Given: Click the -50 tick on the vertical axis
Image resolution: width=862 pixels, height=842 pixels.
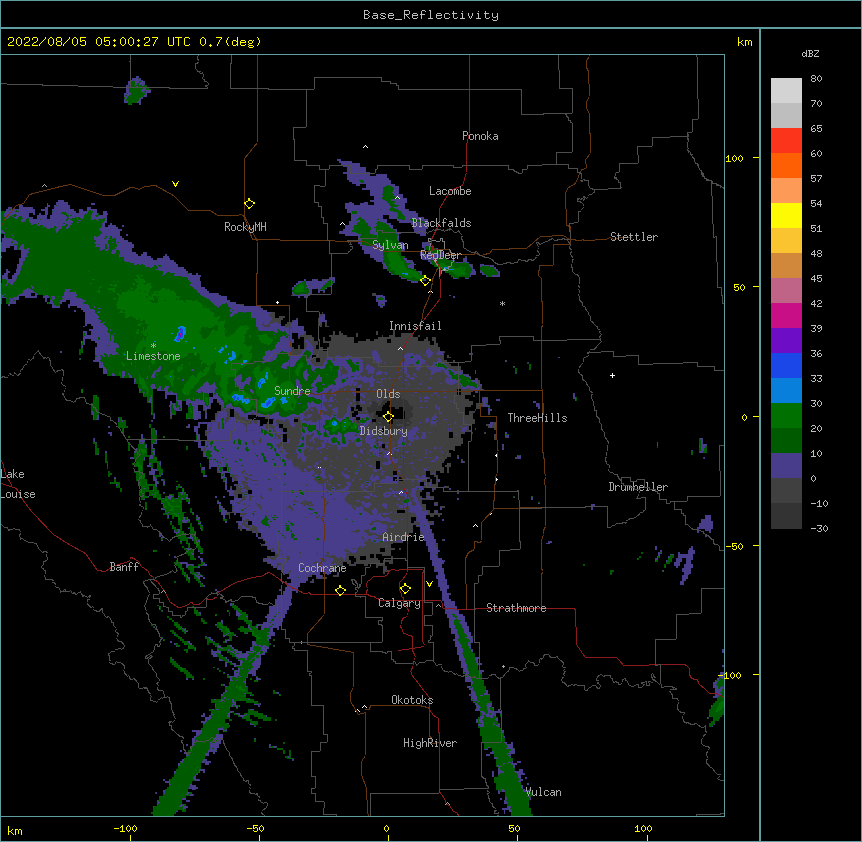Looking at the screenshot, I should (734, 546).
